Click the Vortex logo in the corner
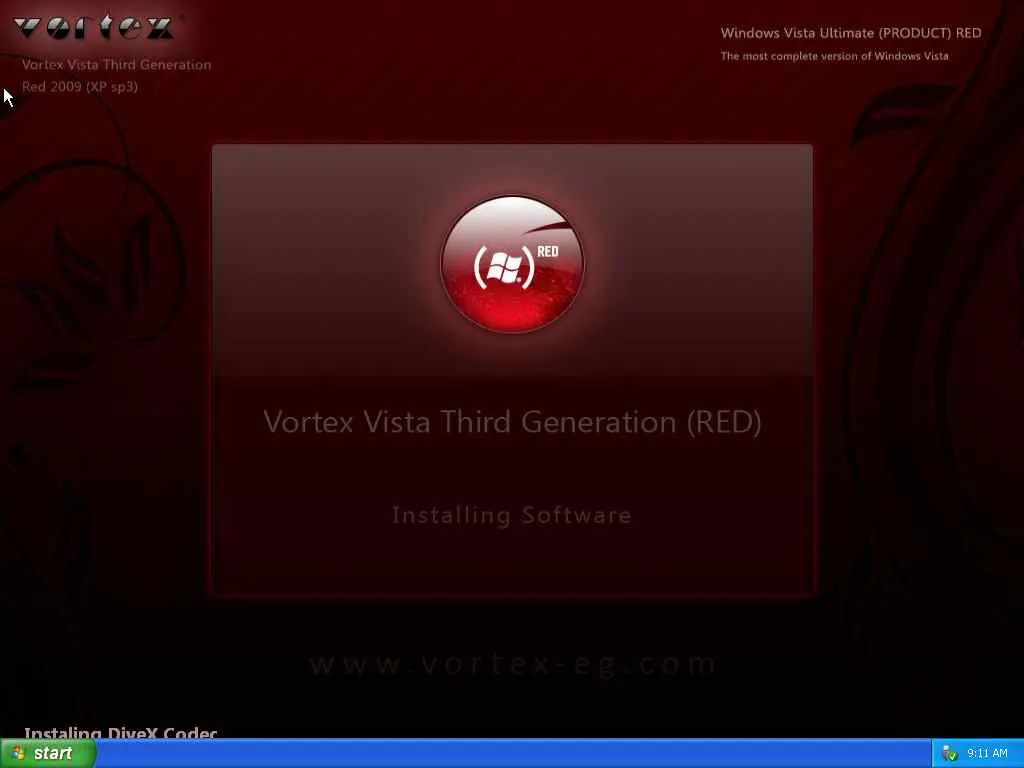 (x=93, y=27)
